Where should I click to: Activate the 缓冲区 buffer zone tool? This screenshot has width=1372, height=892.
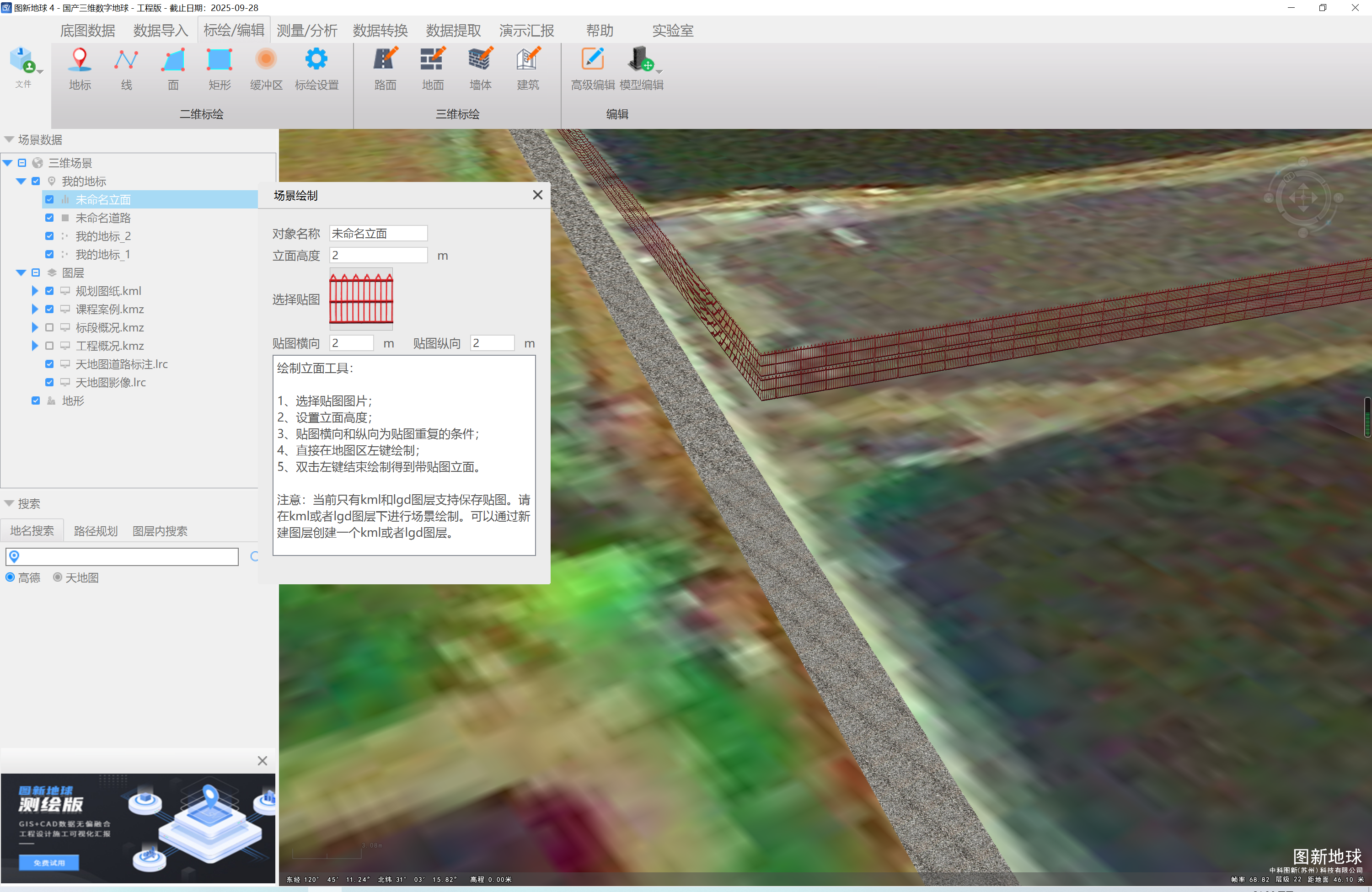[266, 59]
